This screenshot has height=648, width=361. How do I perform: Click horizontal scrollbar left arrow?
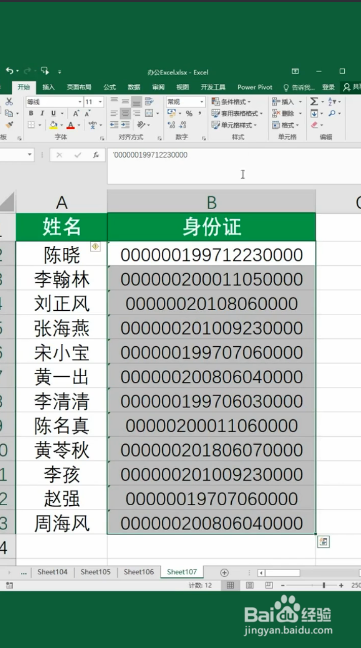point(261,573)
